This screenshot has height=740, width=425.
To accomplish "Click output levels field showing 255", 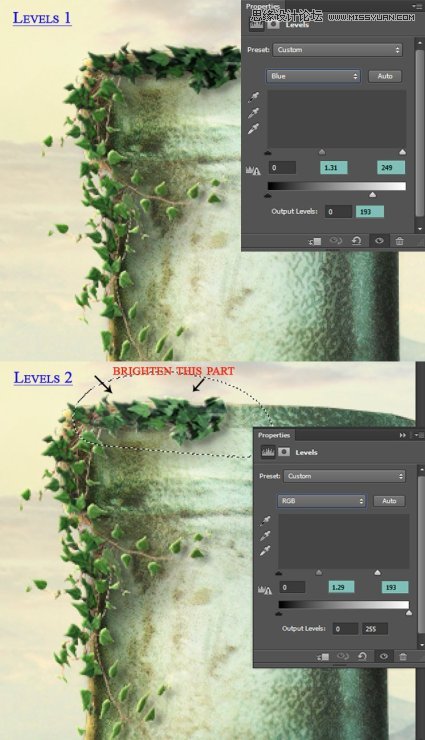I will tap(375, 629).
